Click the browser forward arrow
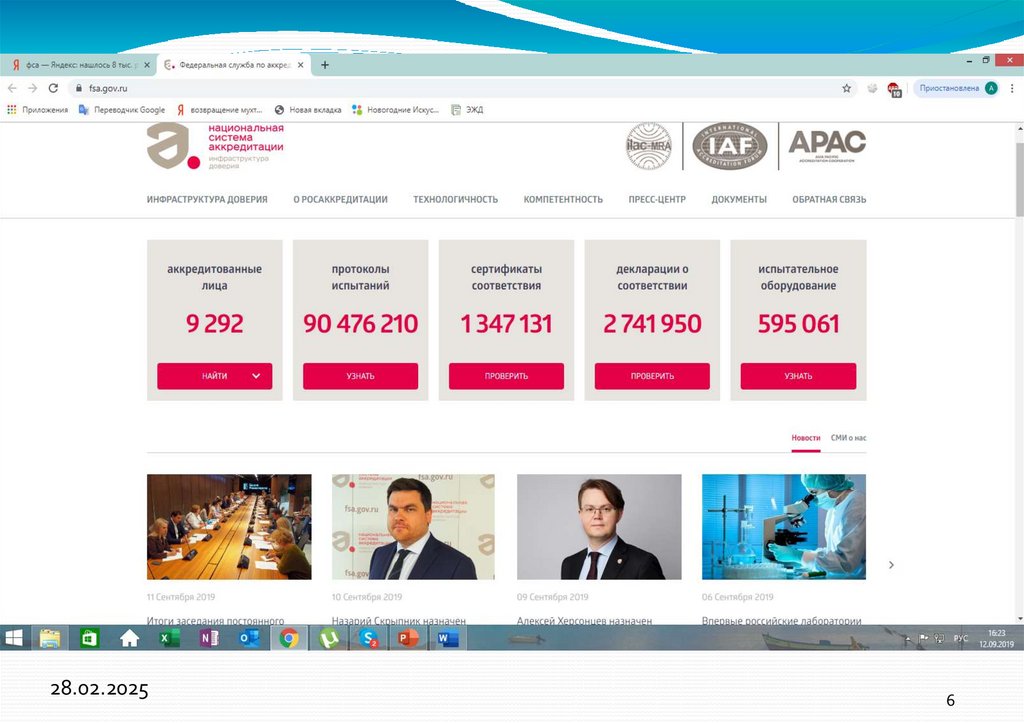Image resolution: width=1024 pixels, height=723 pixels. pos(33,88)
